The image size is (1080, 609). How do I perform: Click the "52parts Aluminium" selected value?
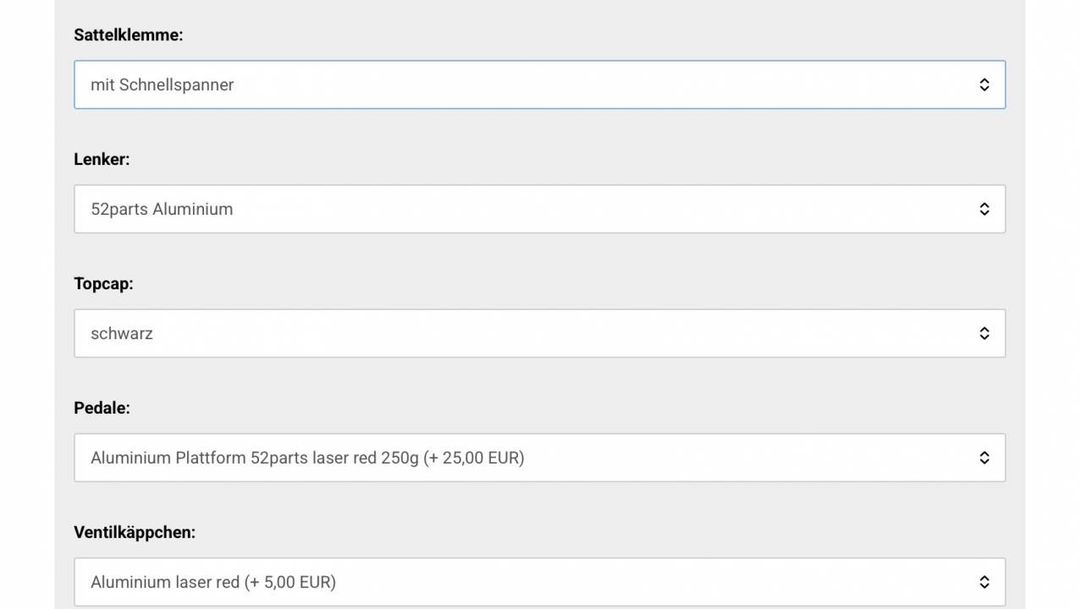point(162,209)
